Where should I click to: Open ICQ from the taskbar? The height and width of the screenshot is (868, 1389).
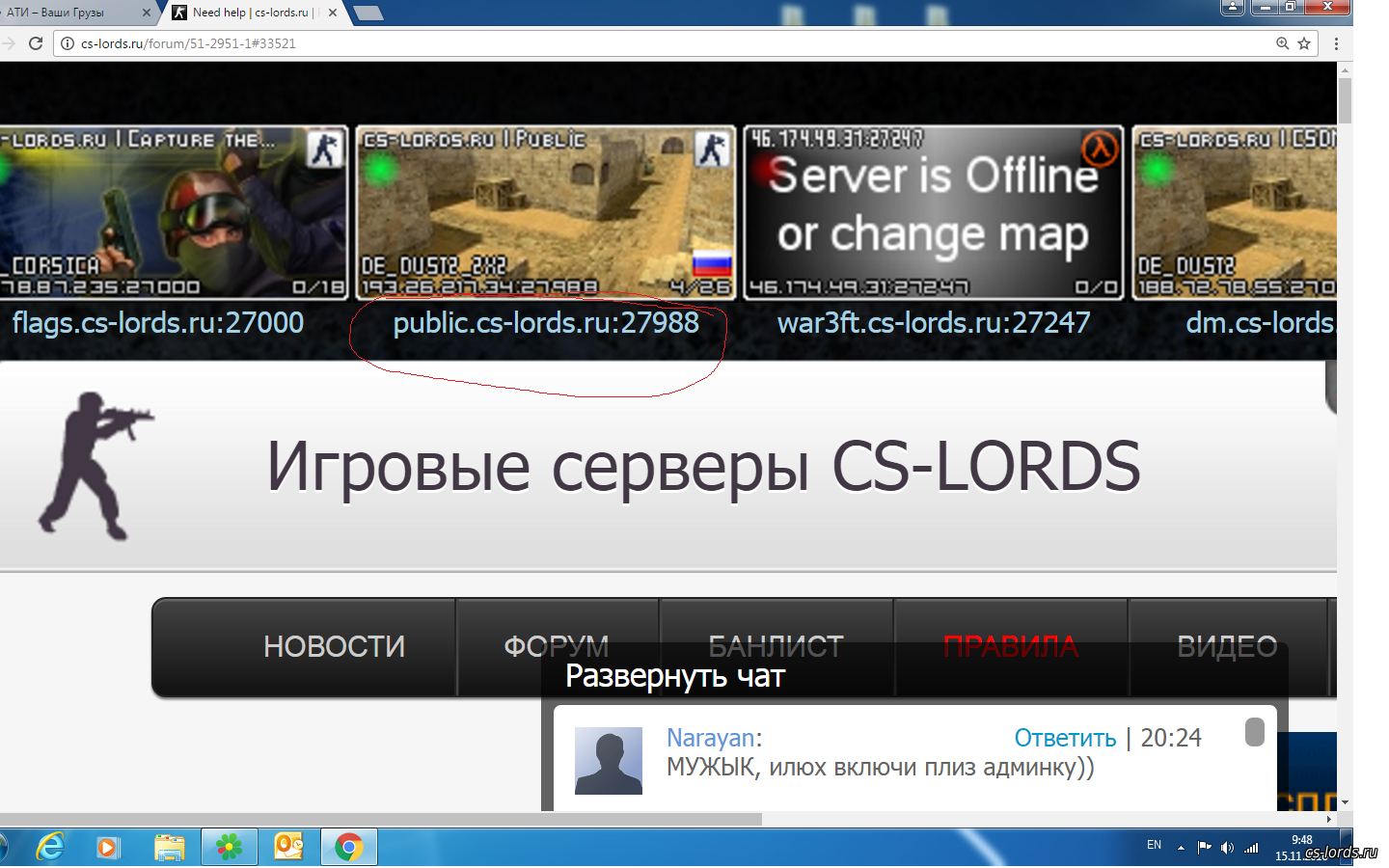click(229, 848)
